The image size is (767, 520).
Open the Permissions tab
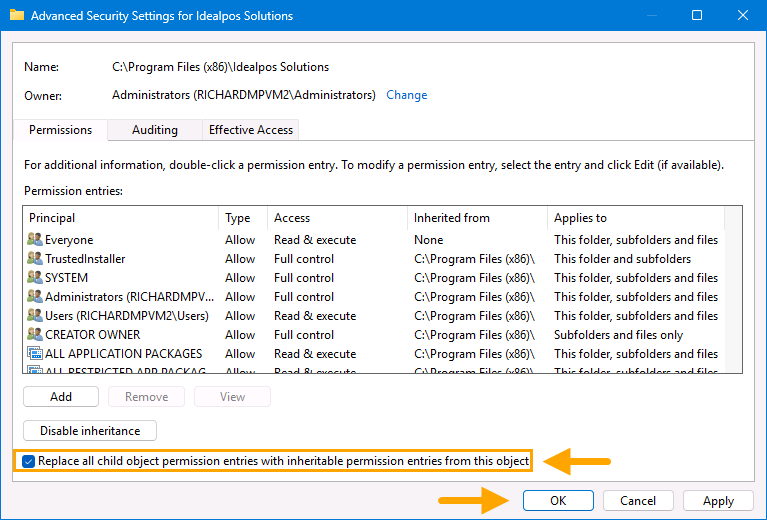pos(61,130)
